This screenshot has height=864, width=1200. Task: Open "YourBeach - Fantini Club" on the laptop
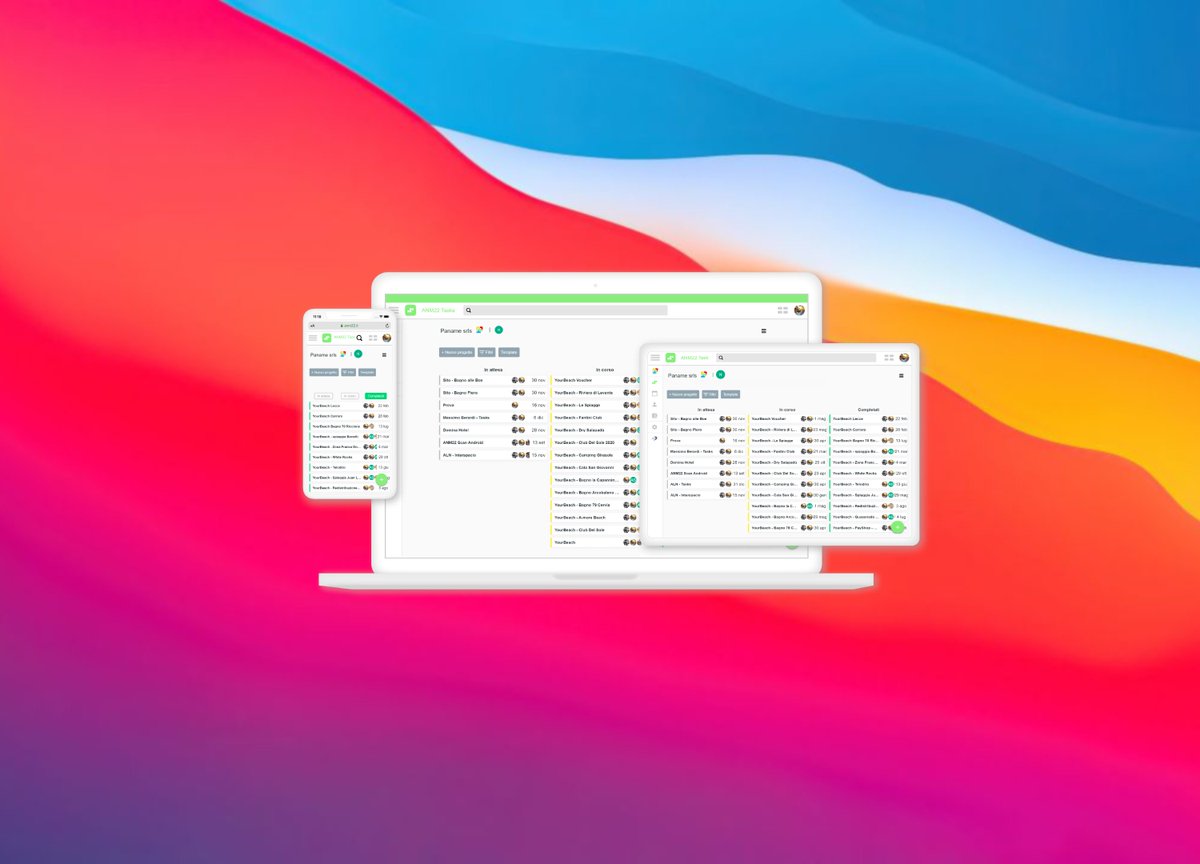[595, 417]
